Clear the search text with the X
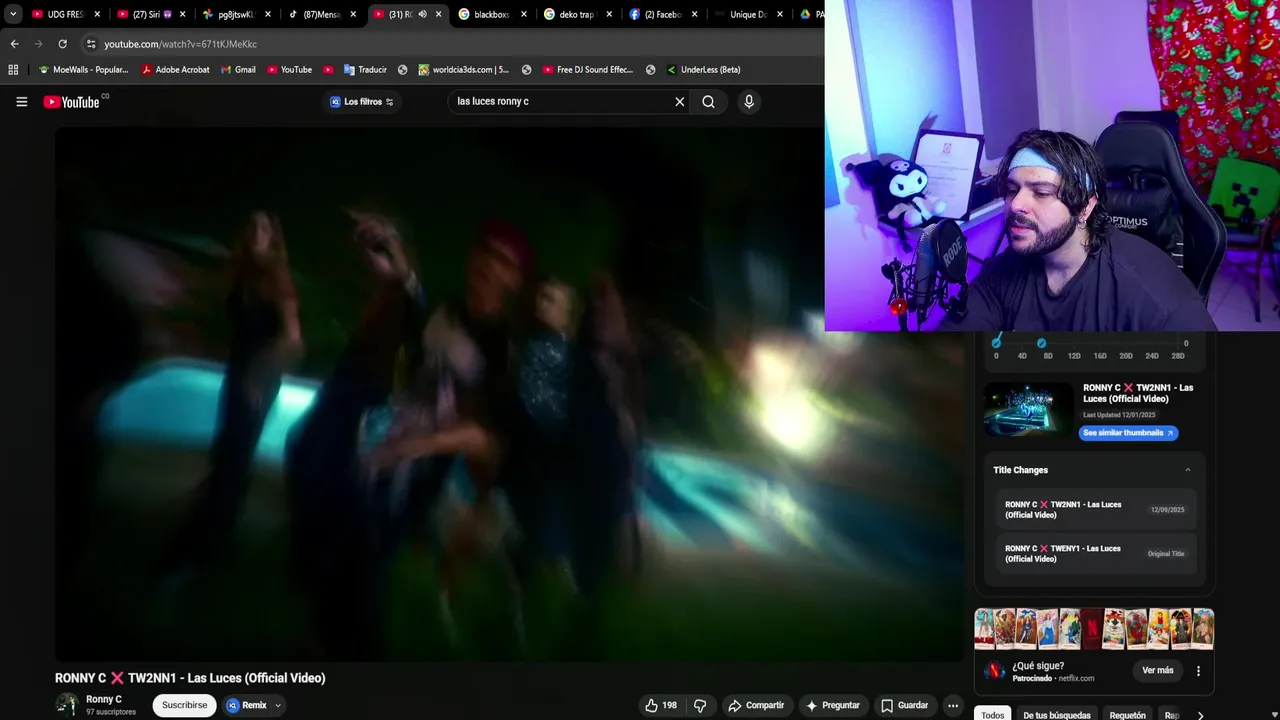Screen dimensions: 1280x720 [680, 101]
